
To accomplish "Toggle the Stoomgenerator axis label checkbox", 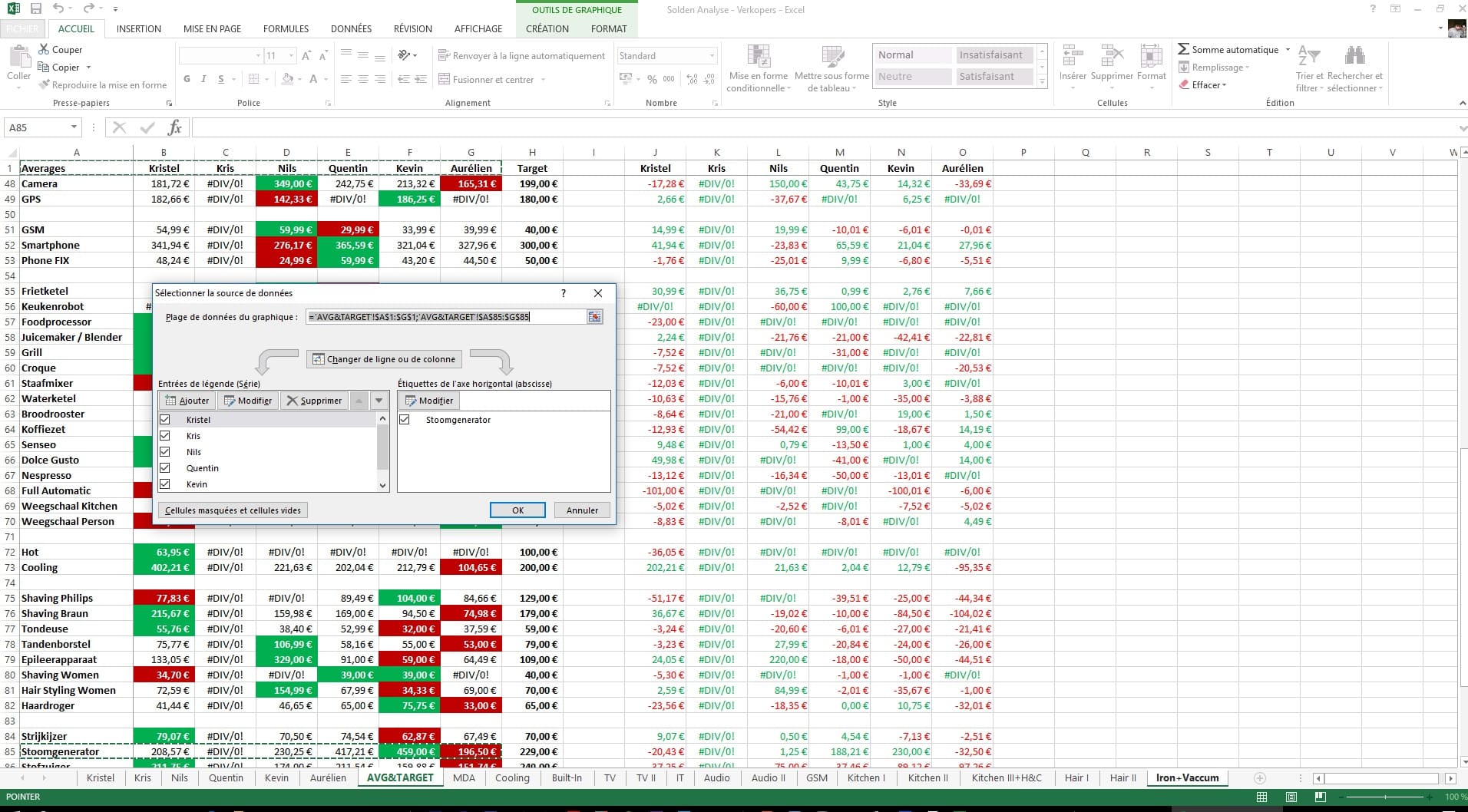I will coord(405,420).
